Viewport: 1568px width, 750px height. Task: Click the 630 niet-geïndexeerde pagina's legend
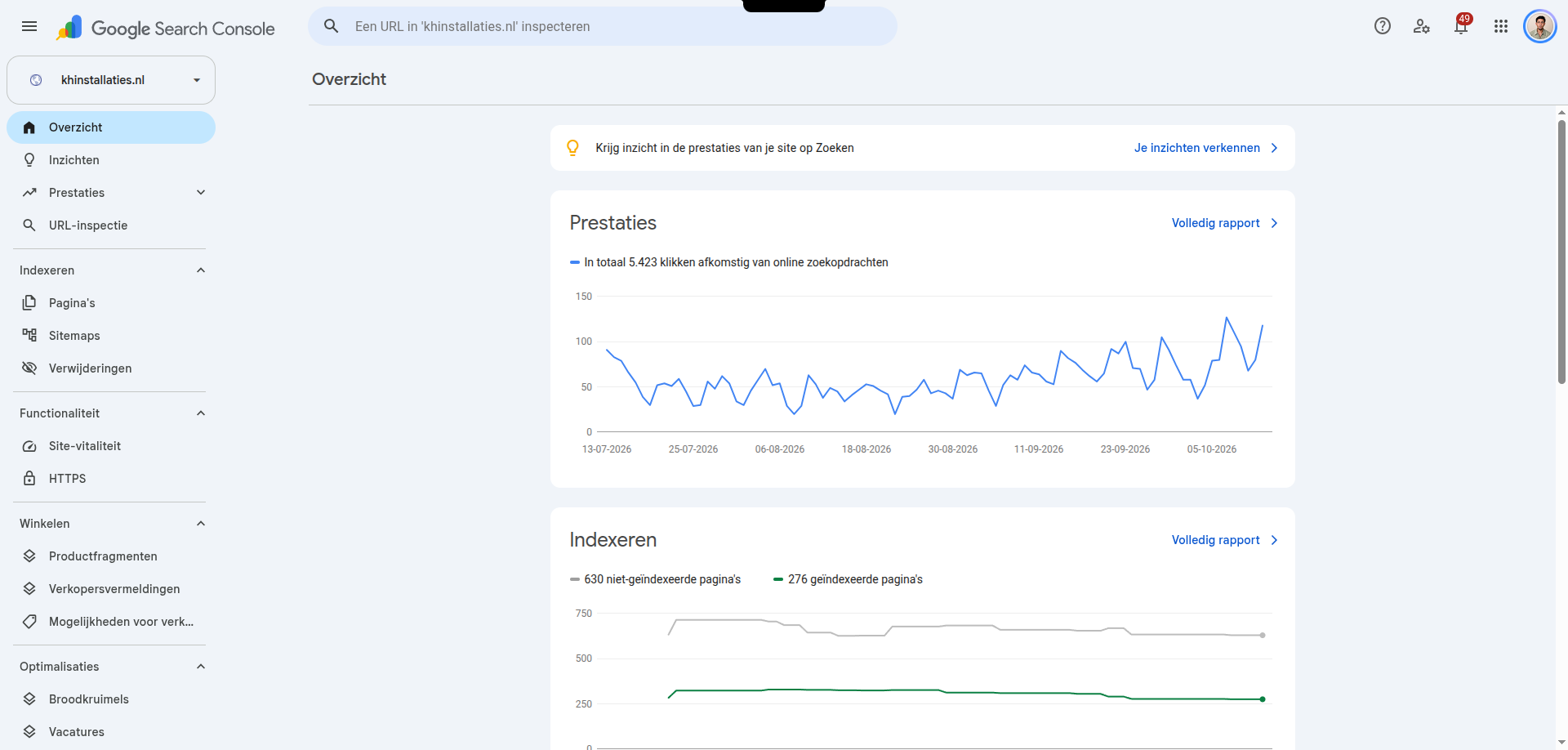(656, 579)
